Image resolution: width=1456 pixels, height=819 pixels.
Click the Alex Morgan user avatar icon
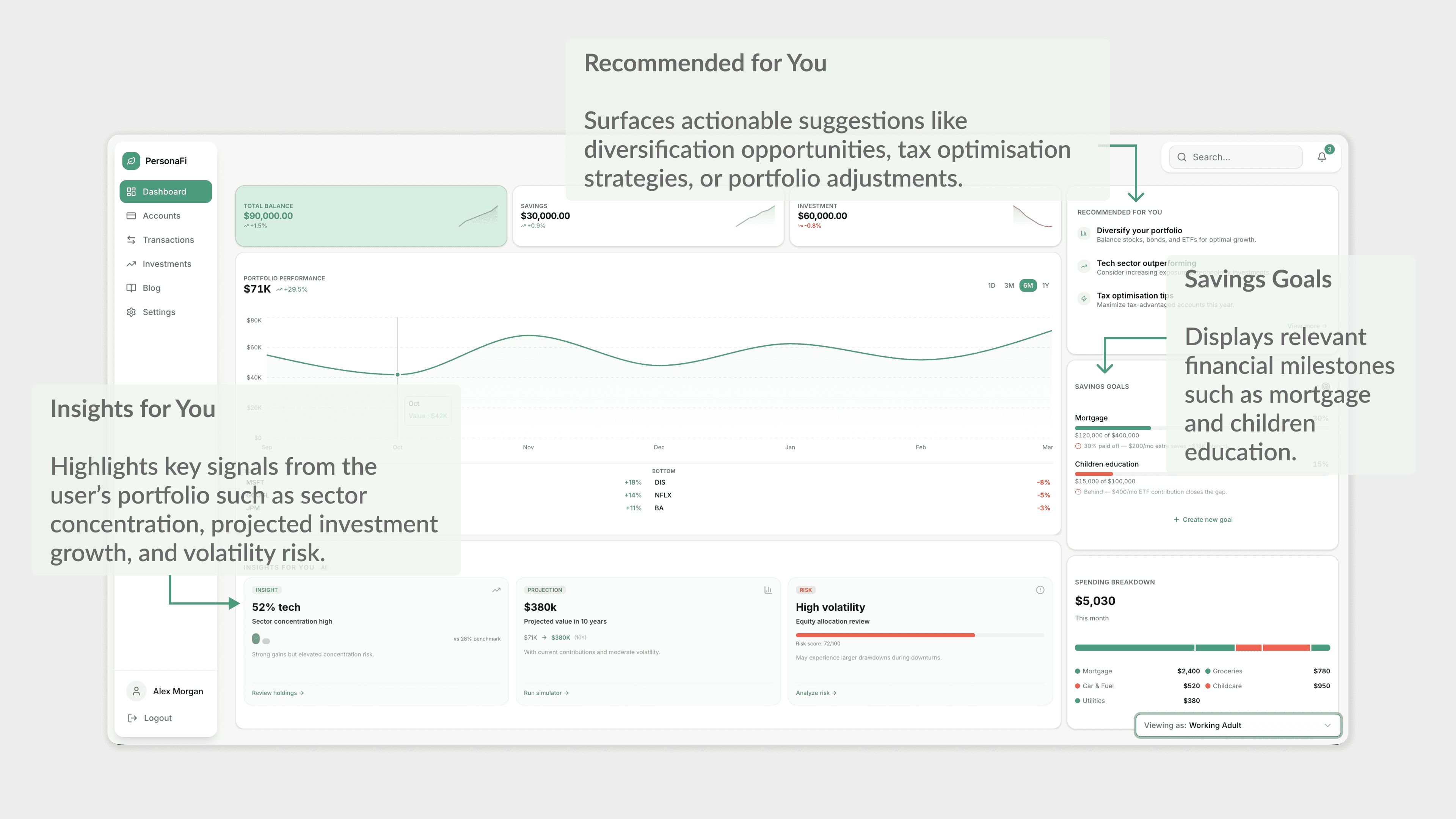tap(136, 691)
